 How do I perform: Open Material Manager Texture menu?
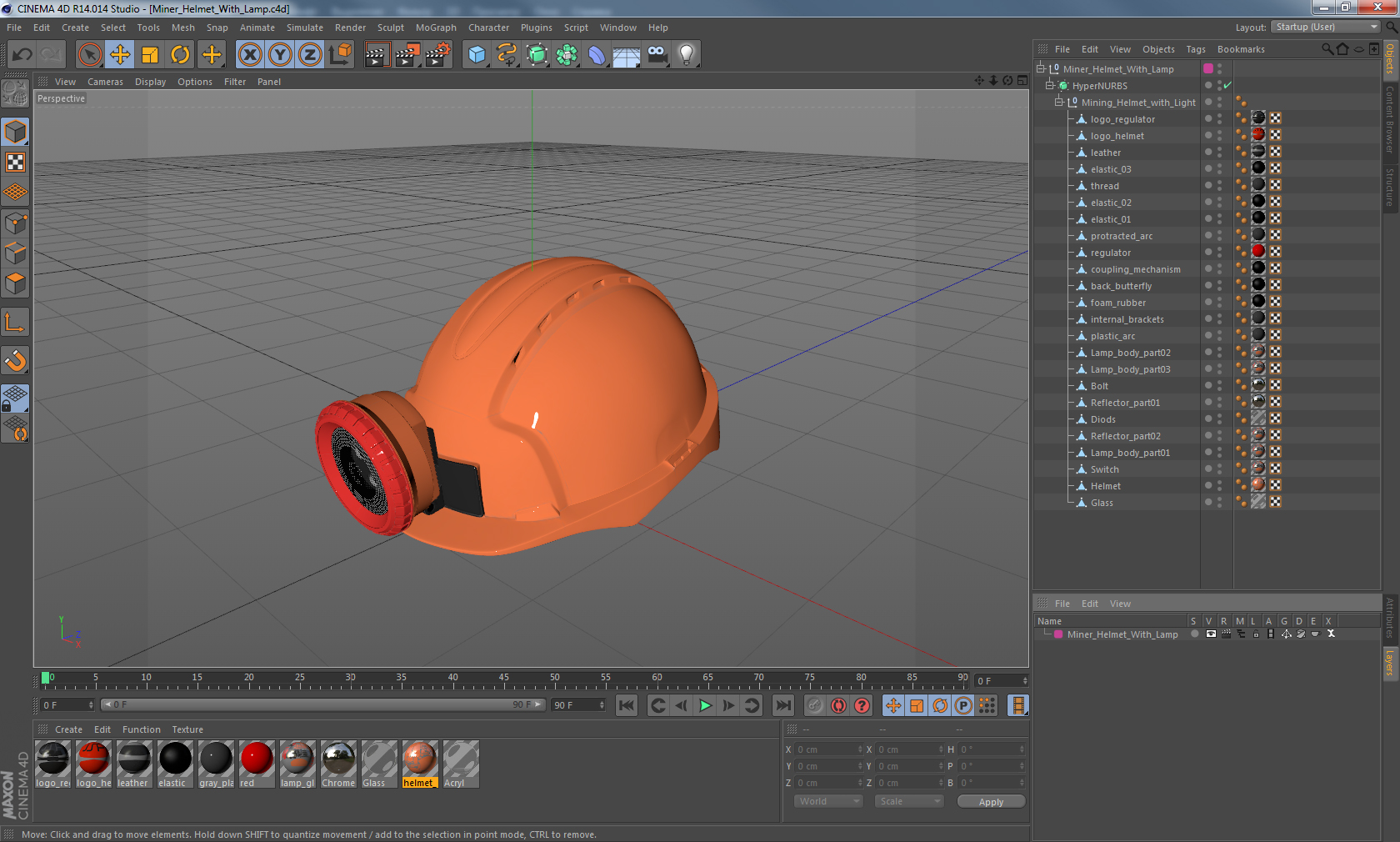pos(187,729)
